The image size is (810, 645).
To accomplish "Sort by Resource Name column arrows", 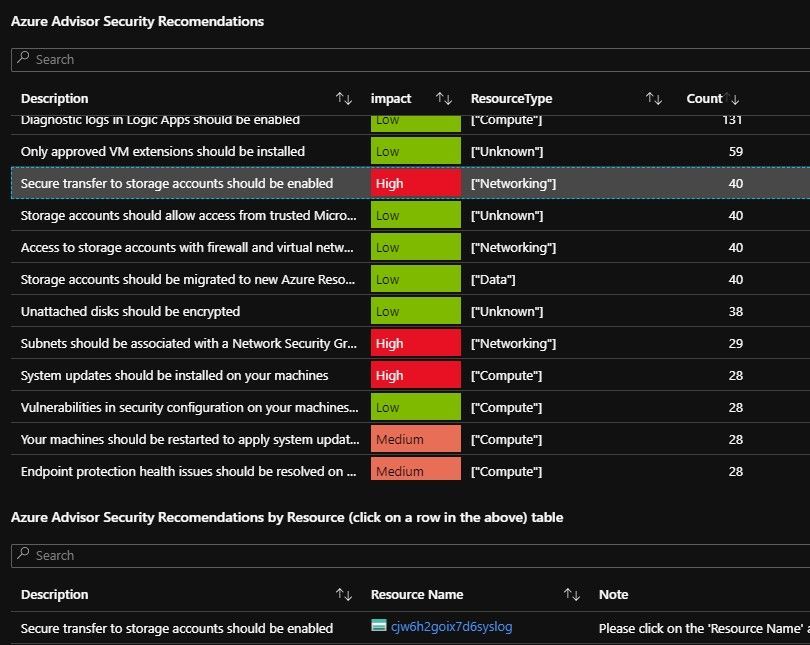I will [572, 594].
